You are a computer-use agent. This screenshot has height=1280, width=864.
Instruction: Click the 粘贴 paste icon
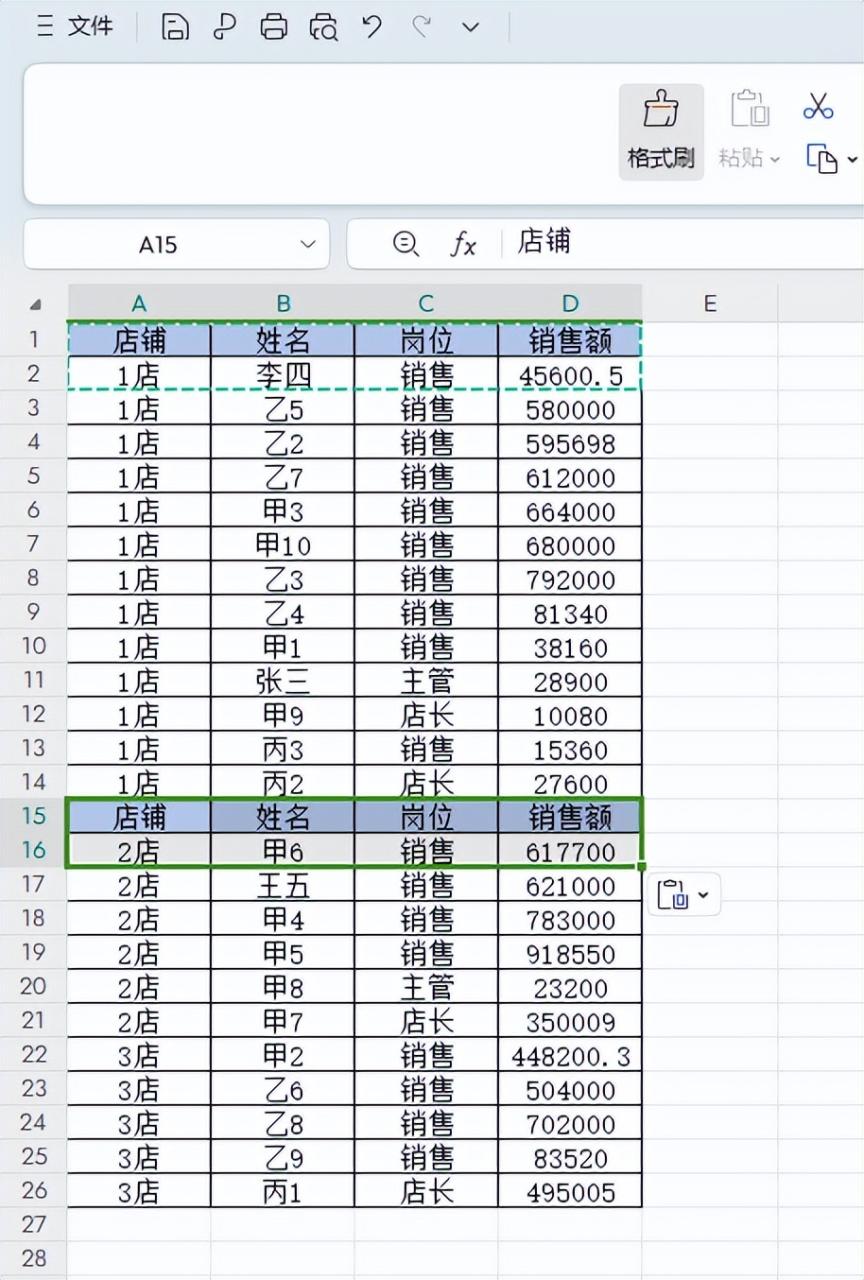[749, 109]
